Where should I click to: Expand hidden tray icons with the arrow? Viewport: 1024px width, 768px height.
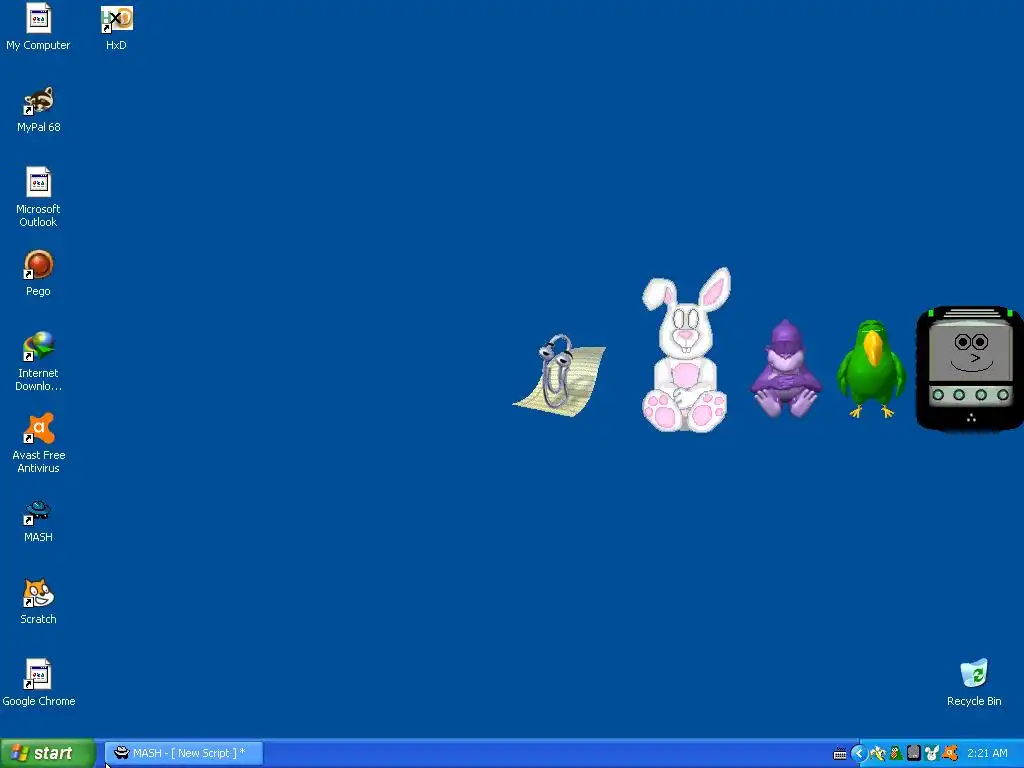[x=859, y=754]
